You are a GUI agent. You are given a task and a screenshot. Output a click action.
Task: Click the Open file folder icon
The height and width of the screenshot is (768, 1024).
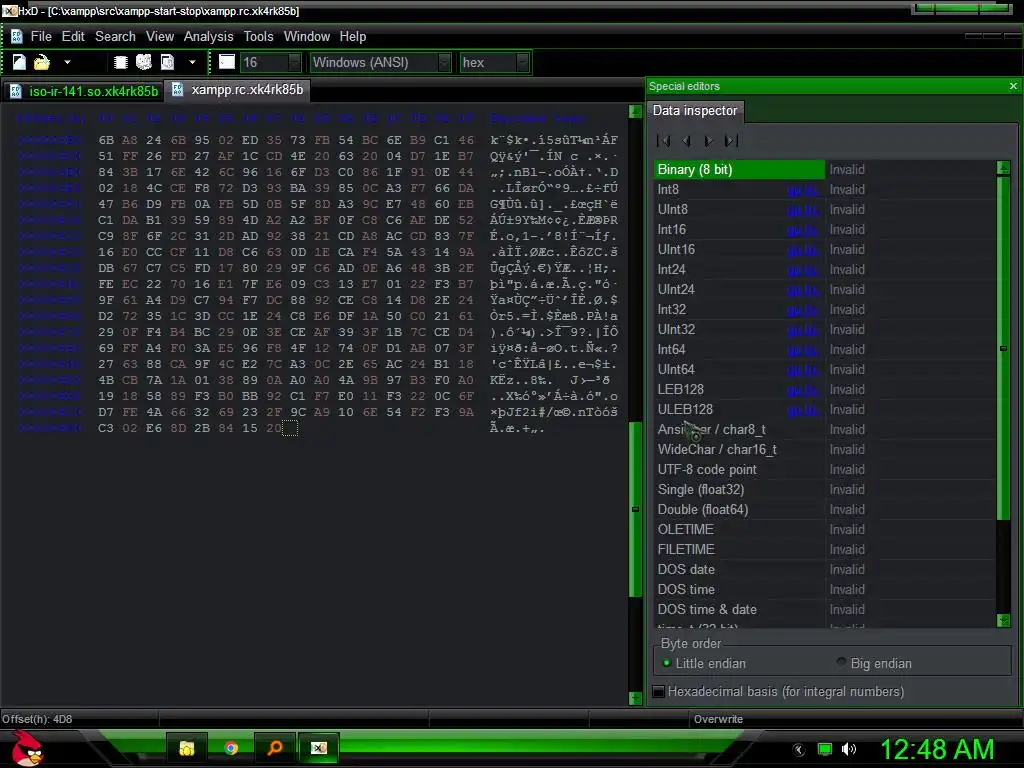point(42,62)
